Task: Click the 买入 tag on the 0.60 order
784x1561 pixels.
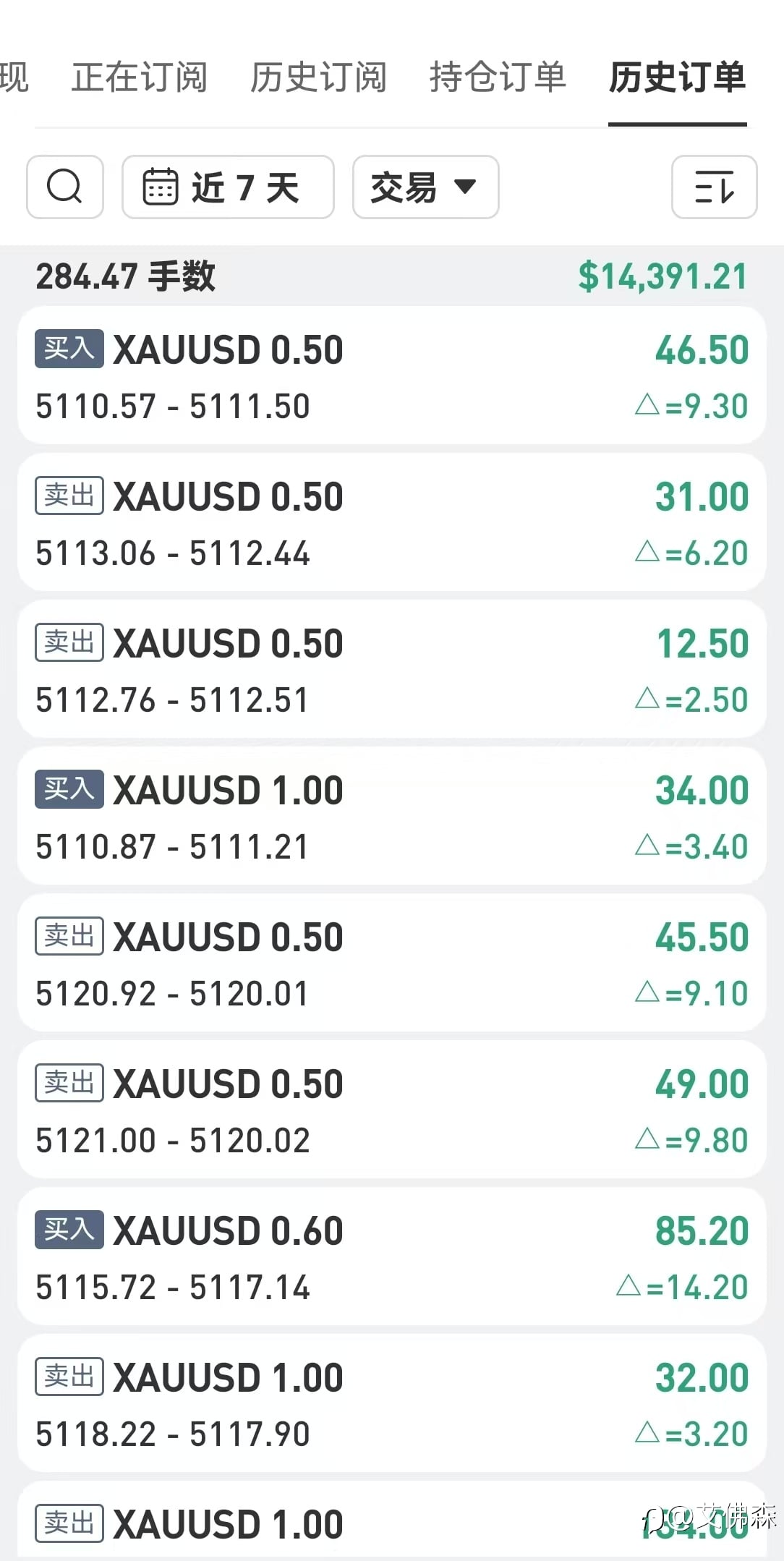Action: (x=69, y=1229)
